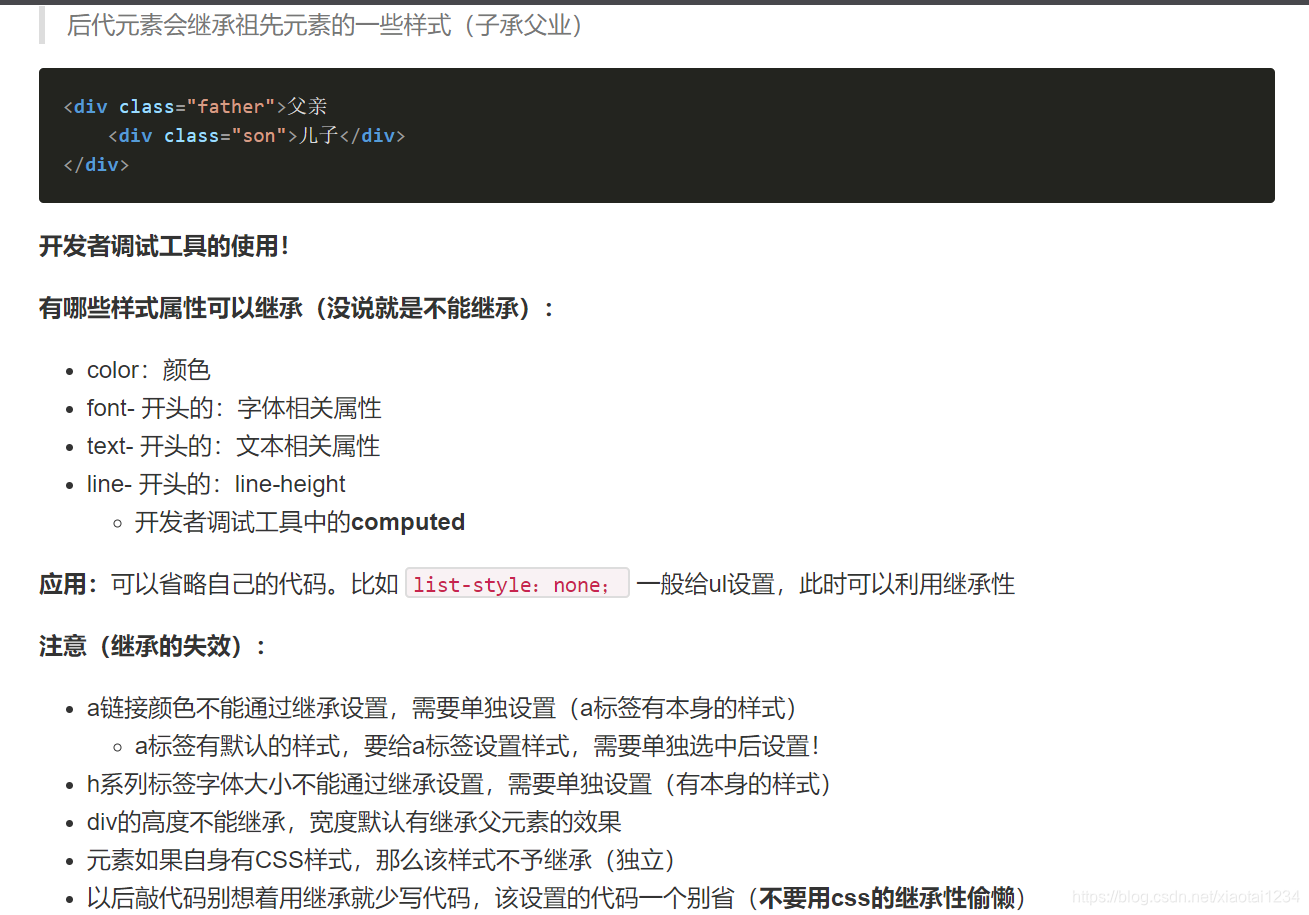Click the heading 注意（继承的失效）：
Screen dimensions: 1309x915
point(152,646)
